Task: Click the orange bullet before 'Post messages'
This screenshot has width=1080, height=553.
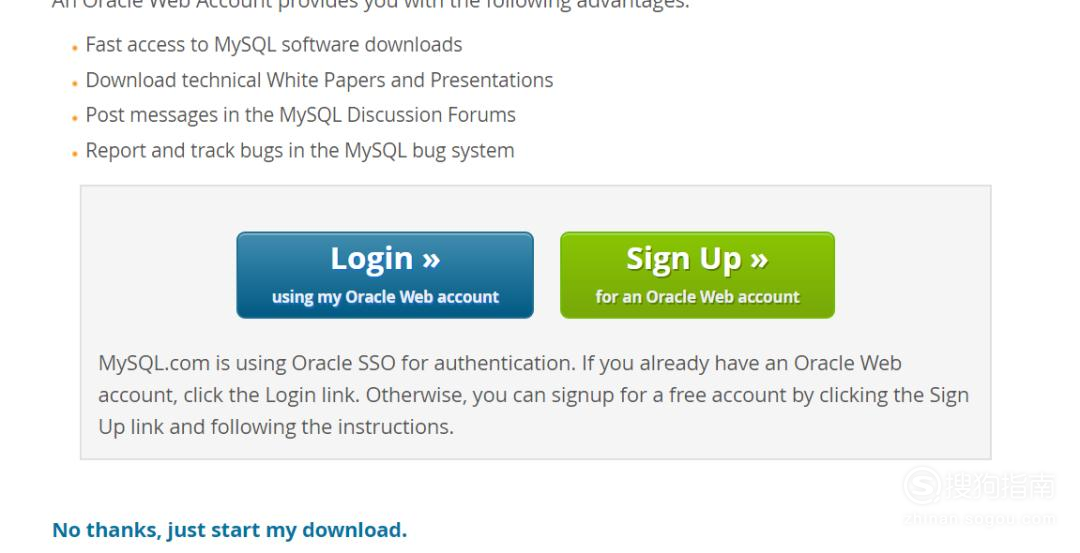Action: coord(74,118)
